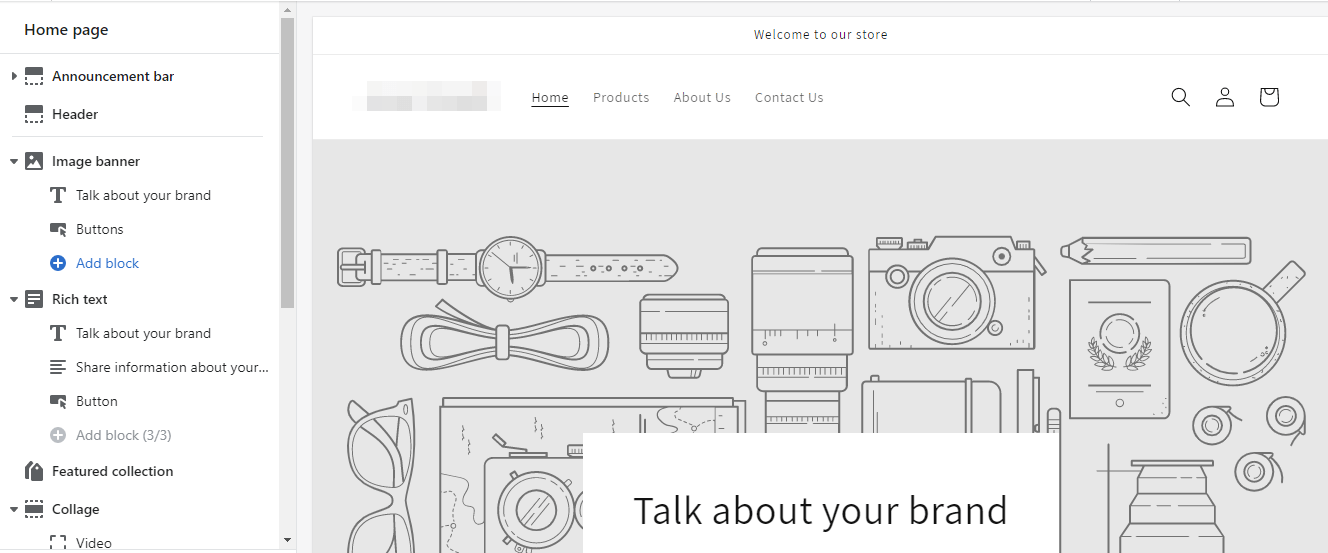The image size is (1328, 553).
Task: Click the Welcome to our store announcement
Action: 820,34
